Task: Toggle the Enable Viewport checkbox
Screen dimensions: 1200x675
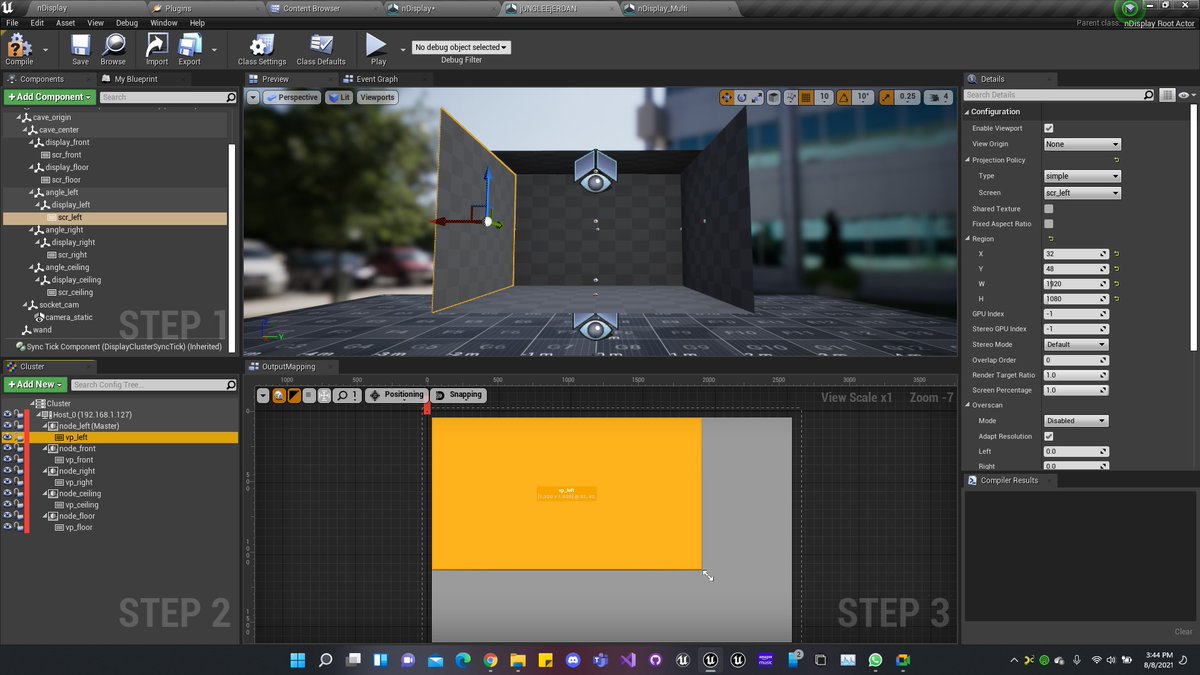Action: pos(1049,128)
